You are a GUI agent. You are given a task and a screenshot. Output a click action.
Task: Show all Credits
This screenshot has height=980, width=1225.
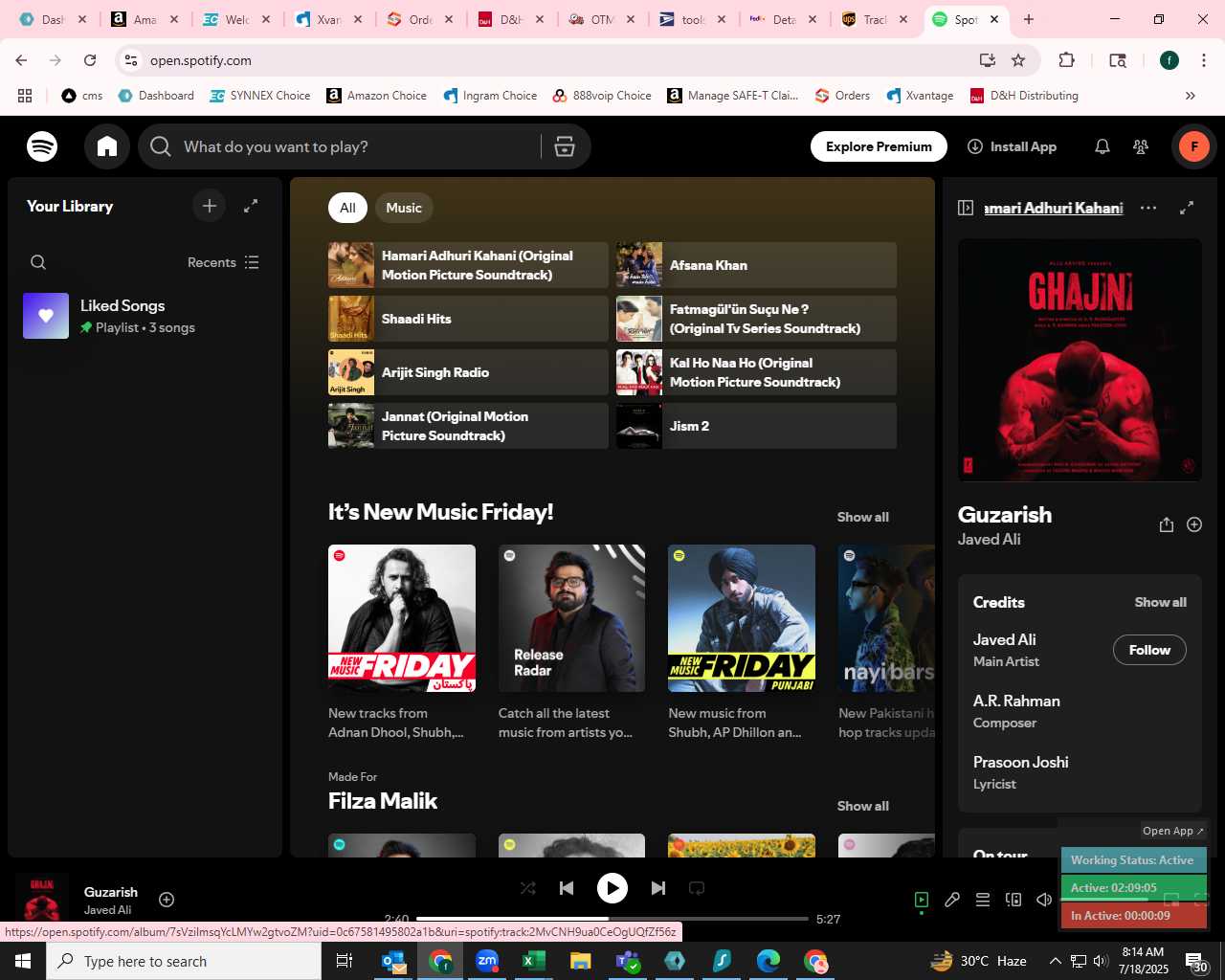1160,602
